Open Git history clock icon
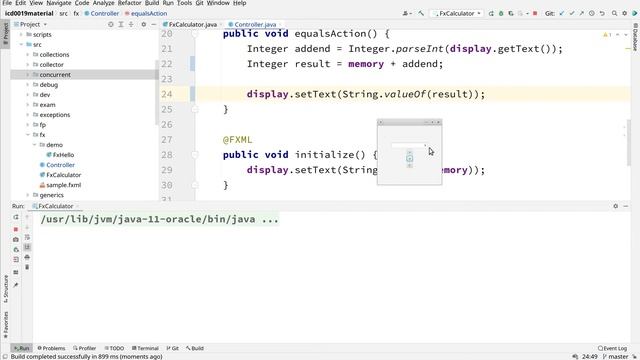Viewport: 640px width, 360px height. pos(592,13)
